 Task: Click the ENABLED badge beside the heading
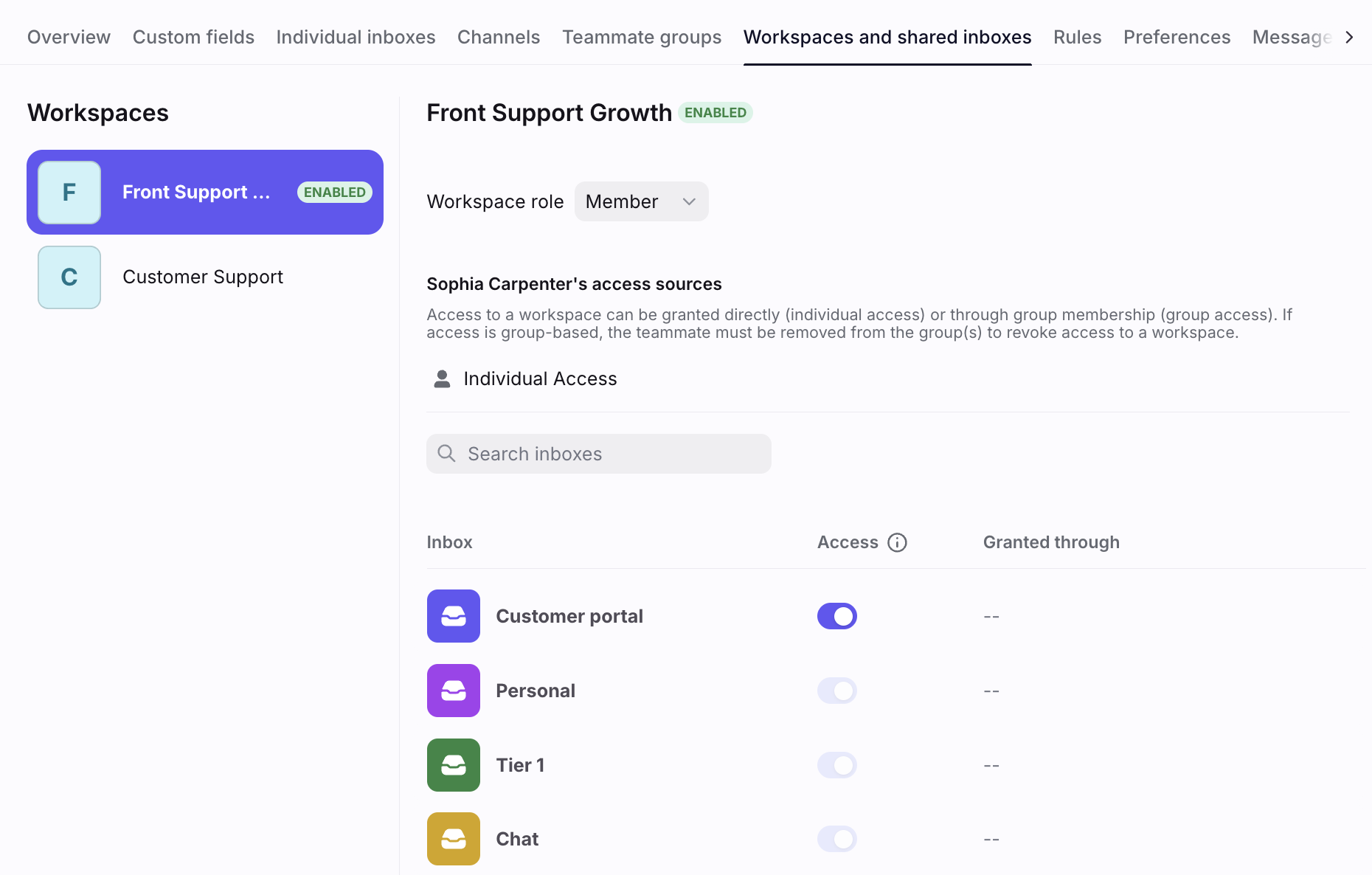tap(715, 113)
